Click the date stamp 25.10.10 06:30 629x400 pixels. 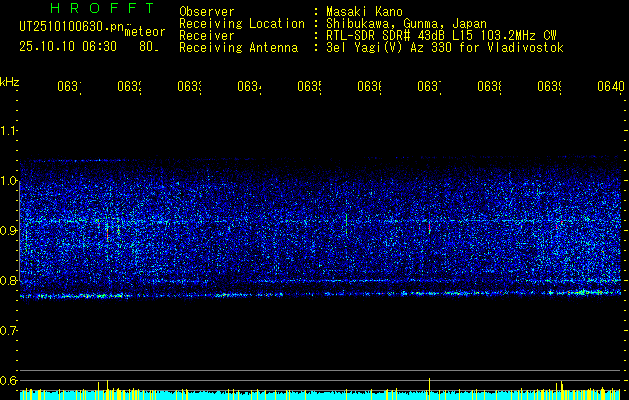coord(68,47)
